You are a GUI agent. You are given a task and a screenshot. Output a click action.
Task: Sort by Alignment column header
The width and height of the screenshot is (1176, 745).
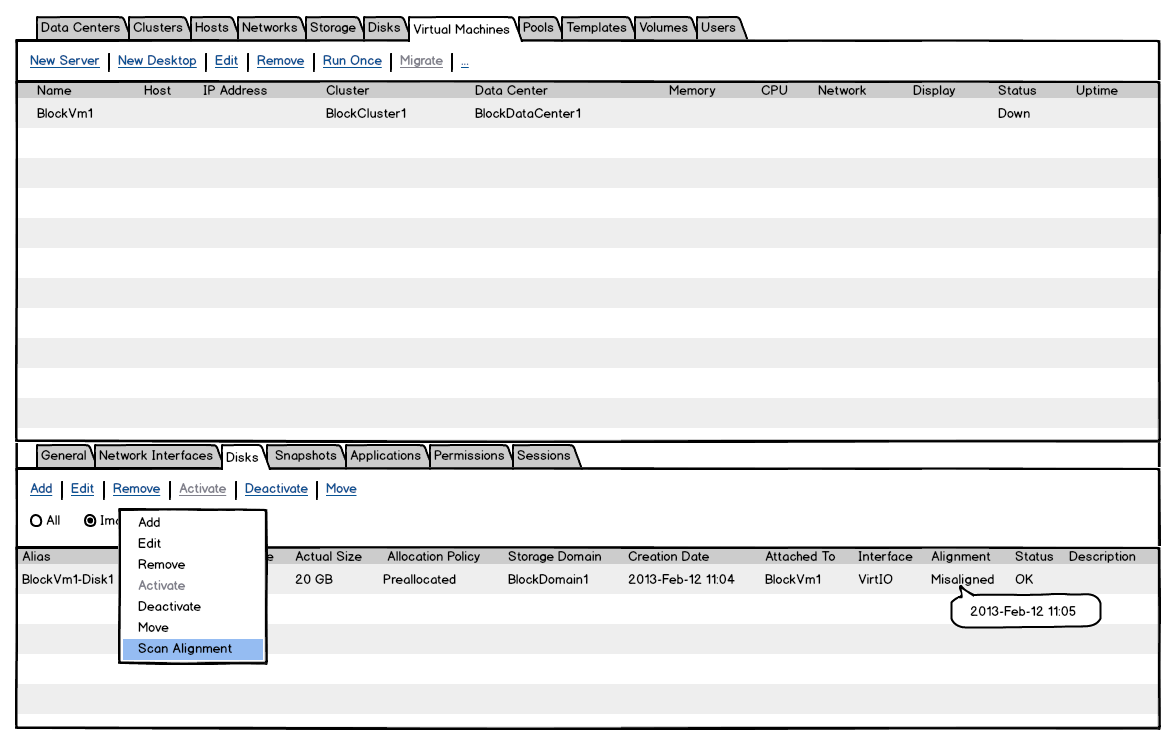click(x=960, y=557)
